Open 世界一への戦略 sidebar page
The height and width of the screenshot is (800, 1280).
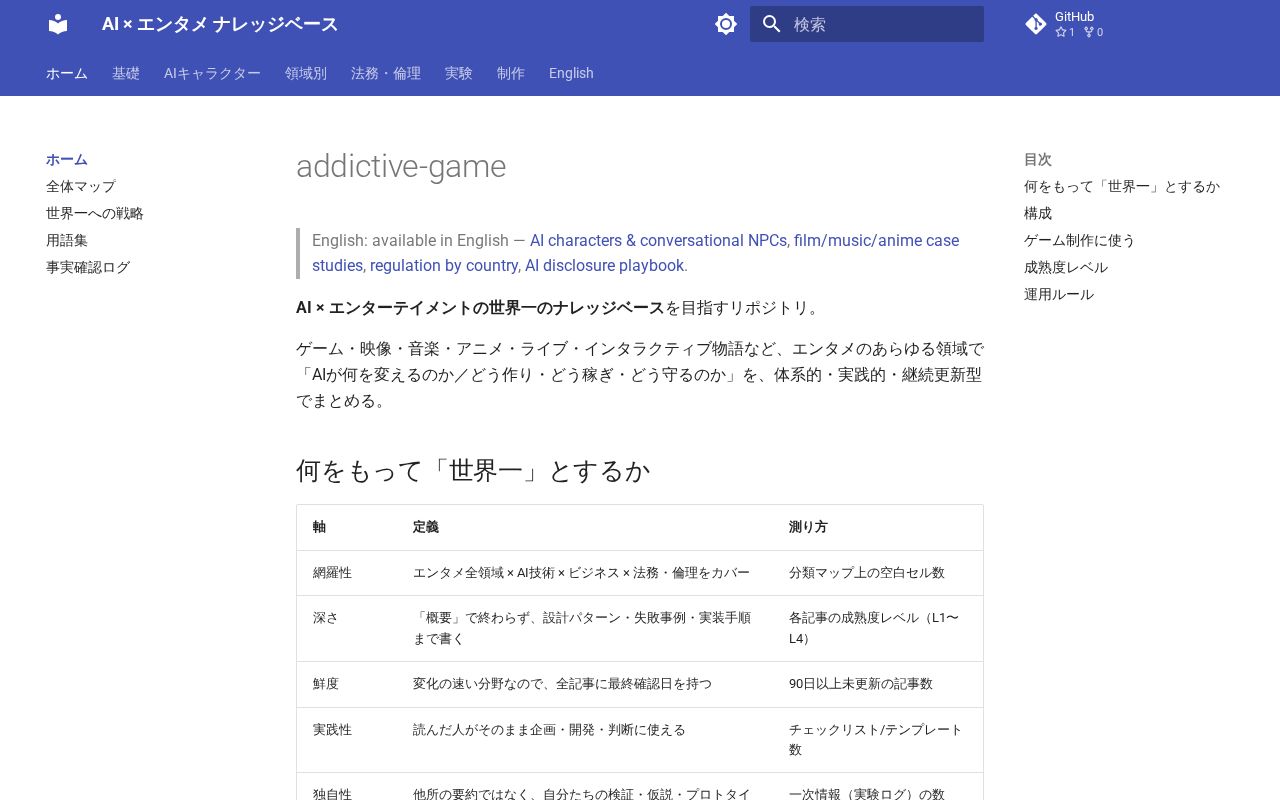click(x=95, y=213)
